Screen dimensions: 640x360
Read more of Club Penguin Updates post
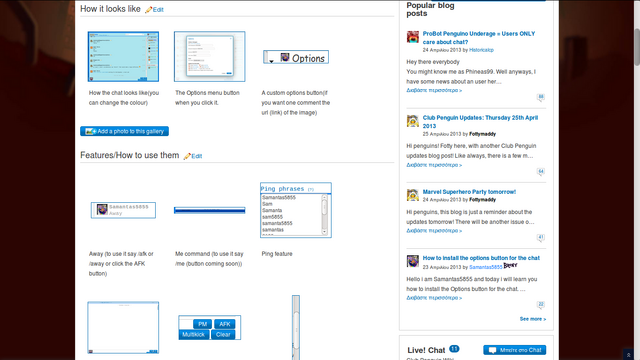[x=434, y=165]
